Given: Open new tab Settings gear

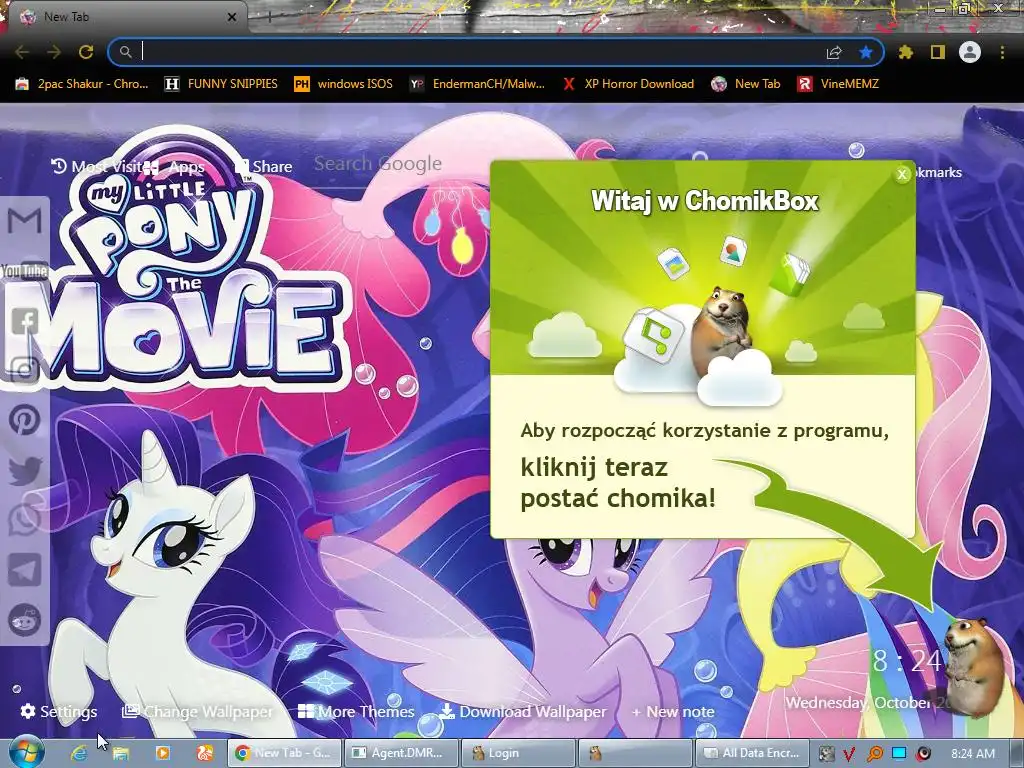Looking at the screenshot, I should click(x=59, y=711).
